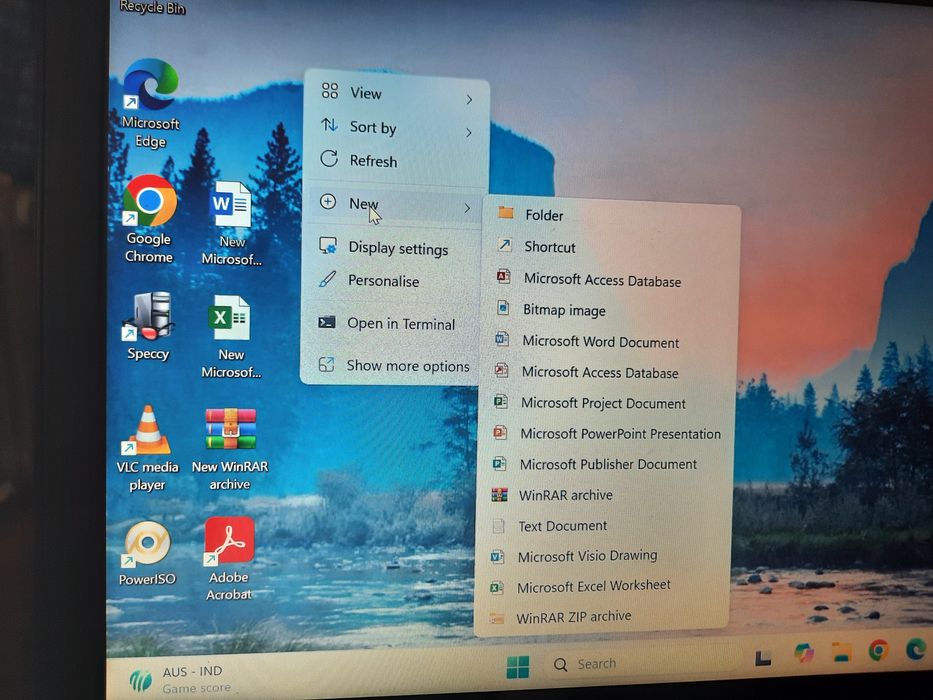Click the WinRAR ZIP archive icon in submenu
This screenshot has width=933, height=700.
click(x=496, y=619)
